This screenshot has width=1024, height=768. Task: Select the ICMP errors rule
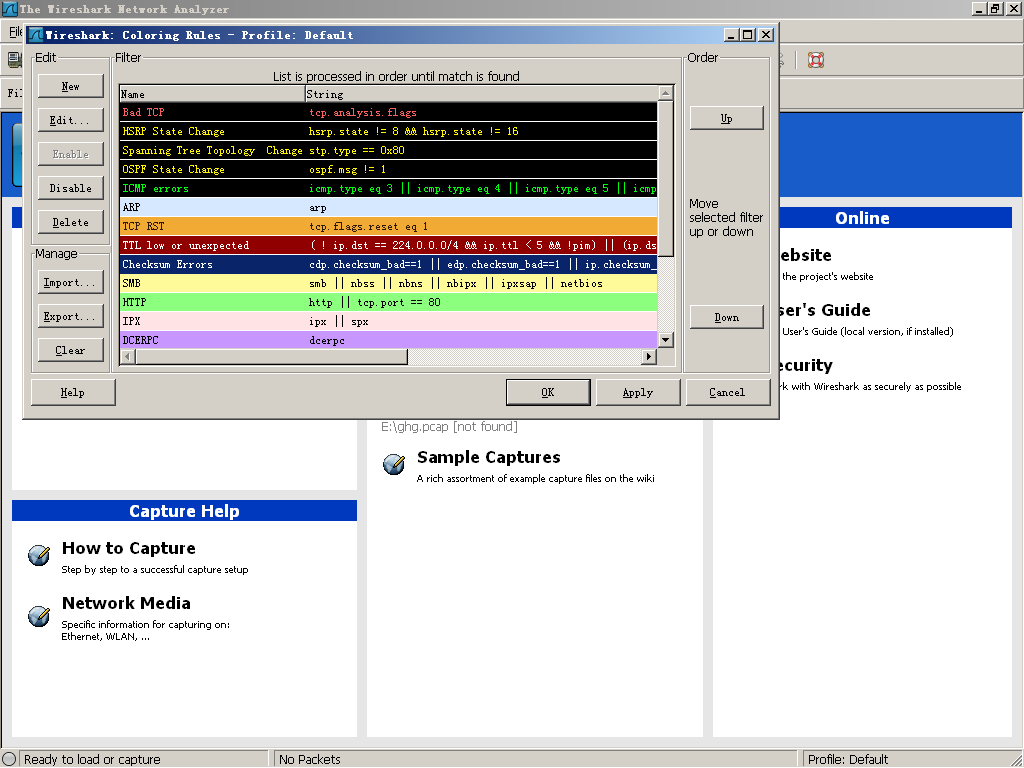click(x=389, y=188)
